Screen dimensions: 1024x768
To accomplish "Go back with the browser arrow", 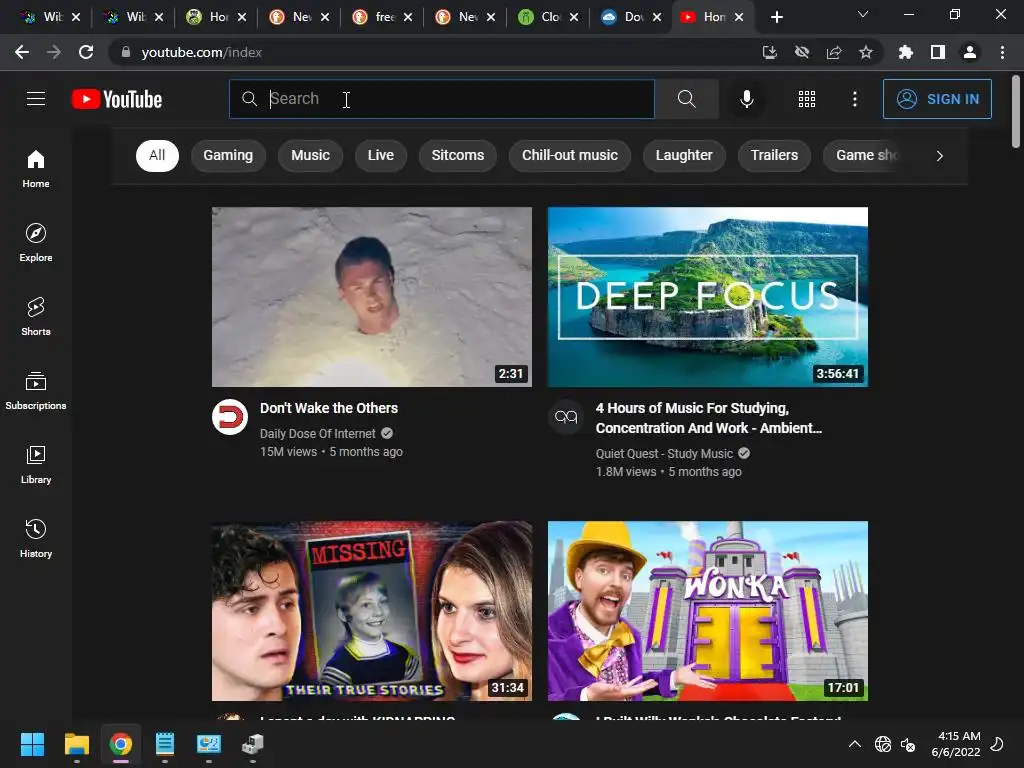I will coord(22,52).
